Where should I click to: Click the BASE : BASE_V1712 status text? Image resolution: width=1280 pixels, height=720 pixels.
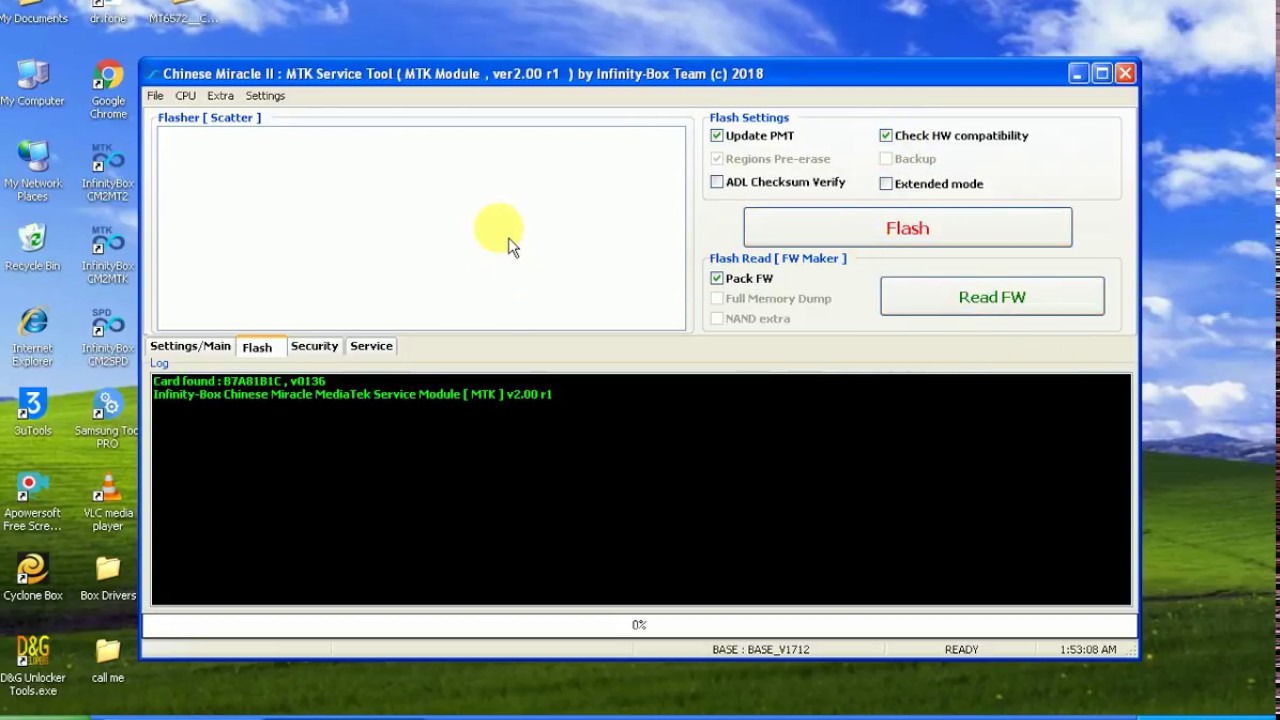pos(761,650)
